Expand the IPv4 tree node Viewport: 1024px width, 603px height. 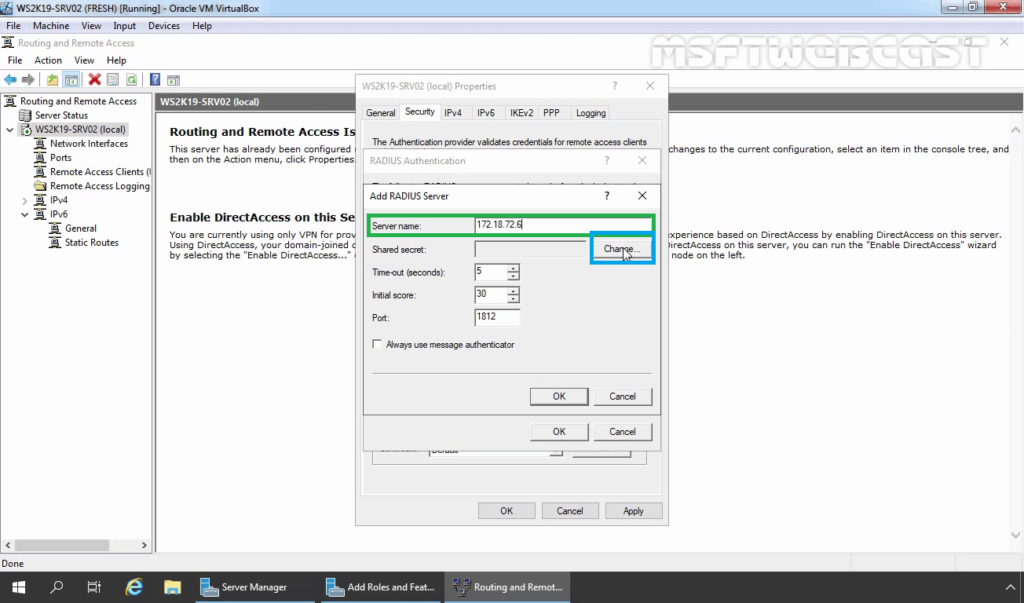coord(25,201)
